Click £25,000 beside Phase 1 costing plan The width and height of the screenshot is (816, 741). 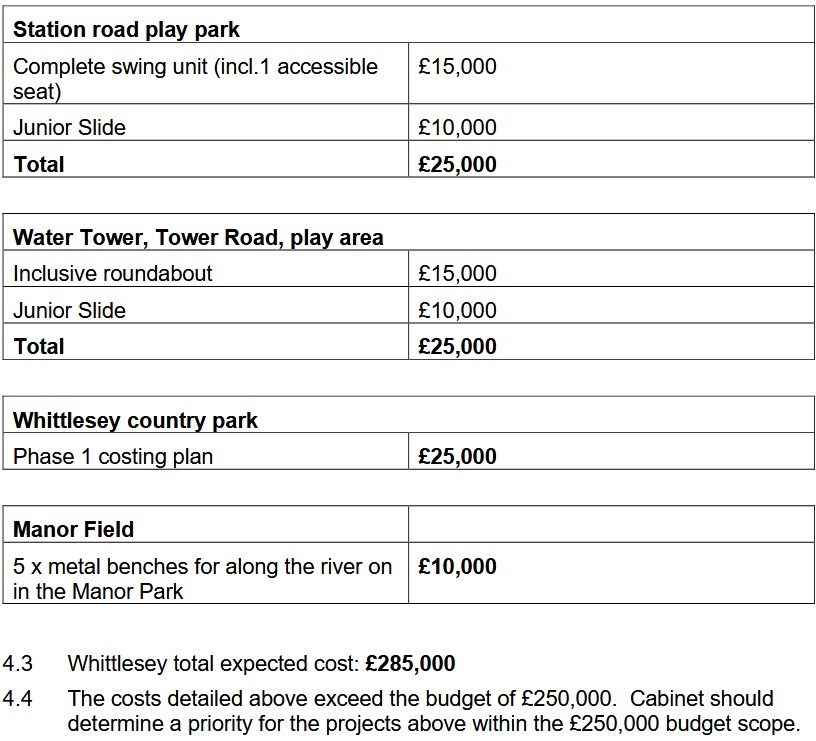click(x=457, y=456)
